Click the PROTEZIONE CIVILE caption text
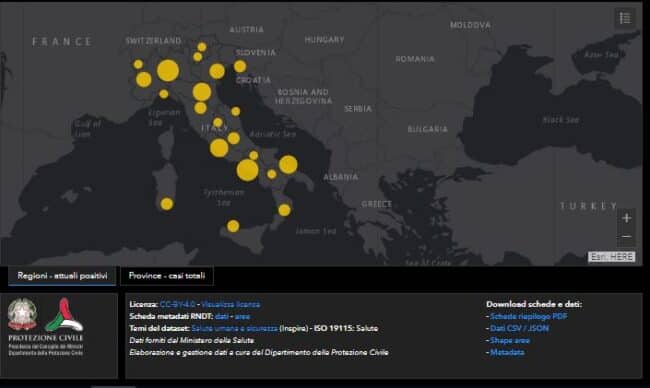This screenshot has height=388, width=650. click(46, 338)
